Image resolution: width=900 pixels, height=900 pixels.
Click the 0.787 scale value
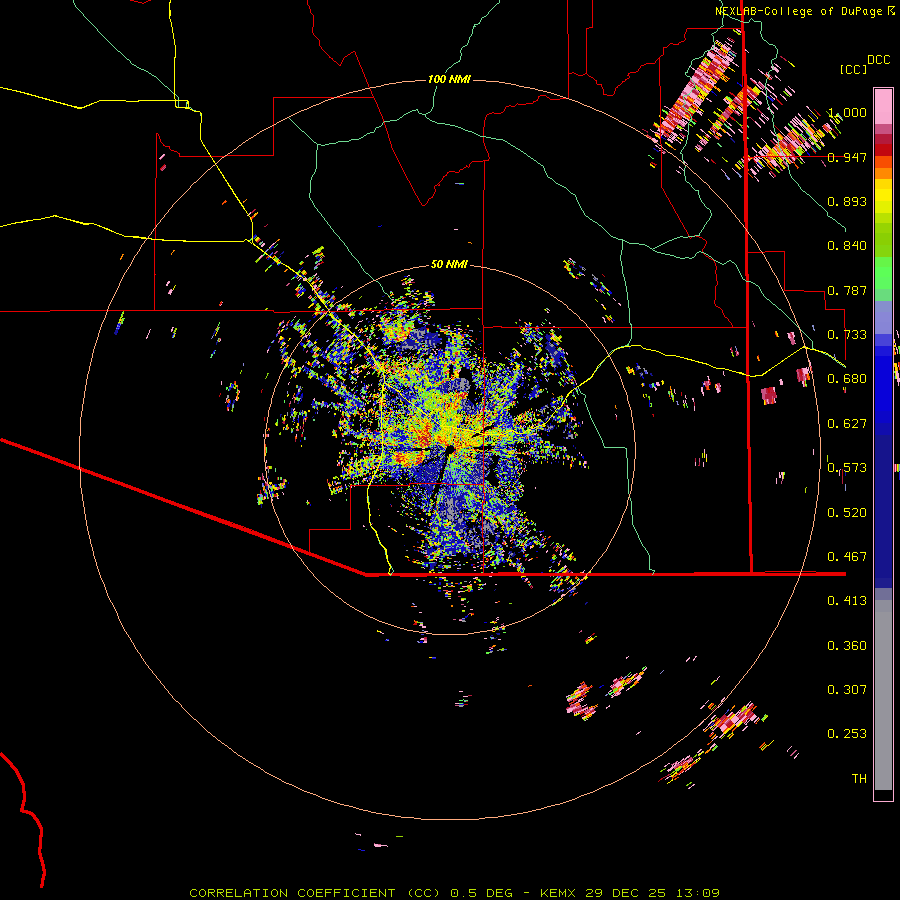(x=847, y=290)
